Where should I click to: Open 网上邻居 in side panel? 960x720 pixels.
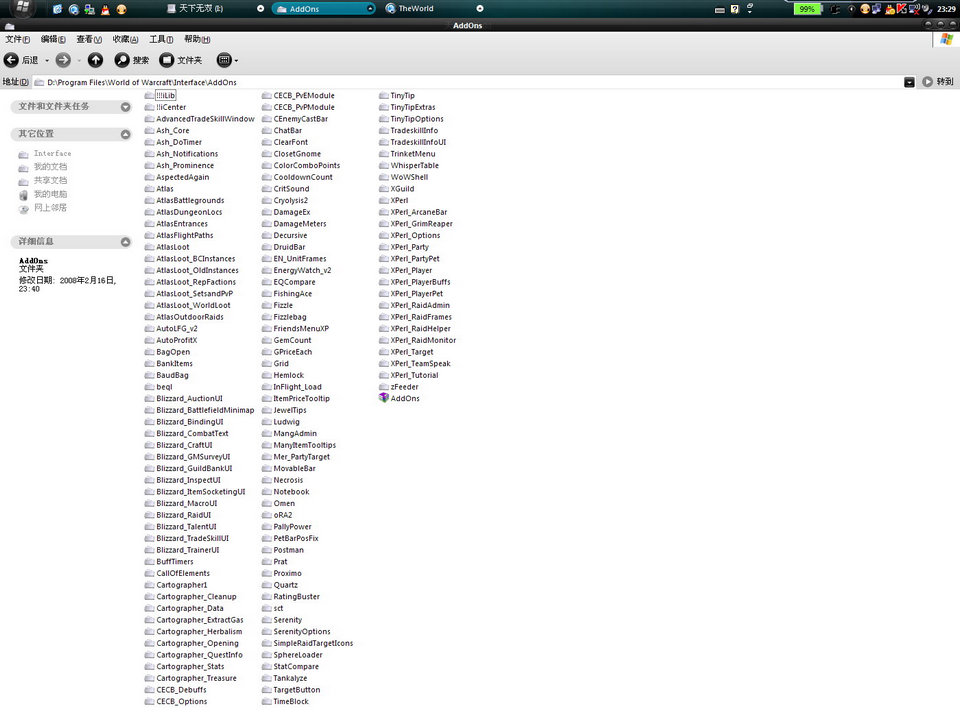tap(50, 208)
